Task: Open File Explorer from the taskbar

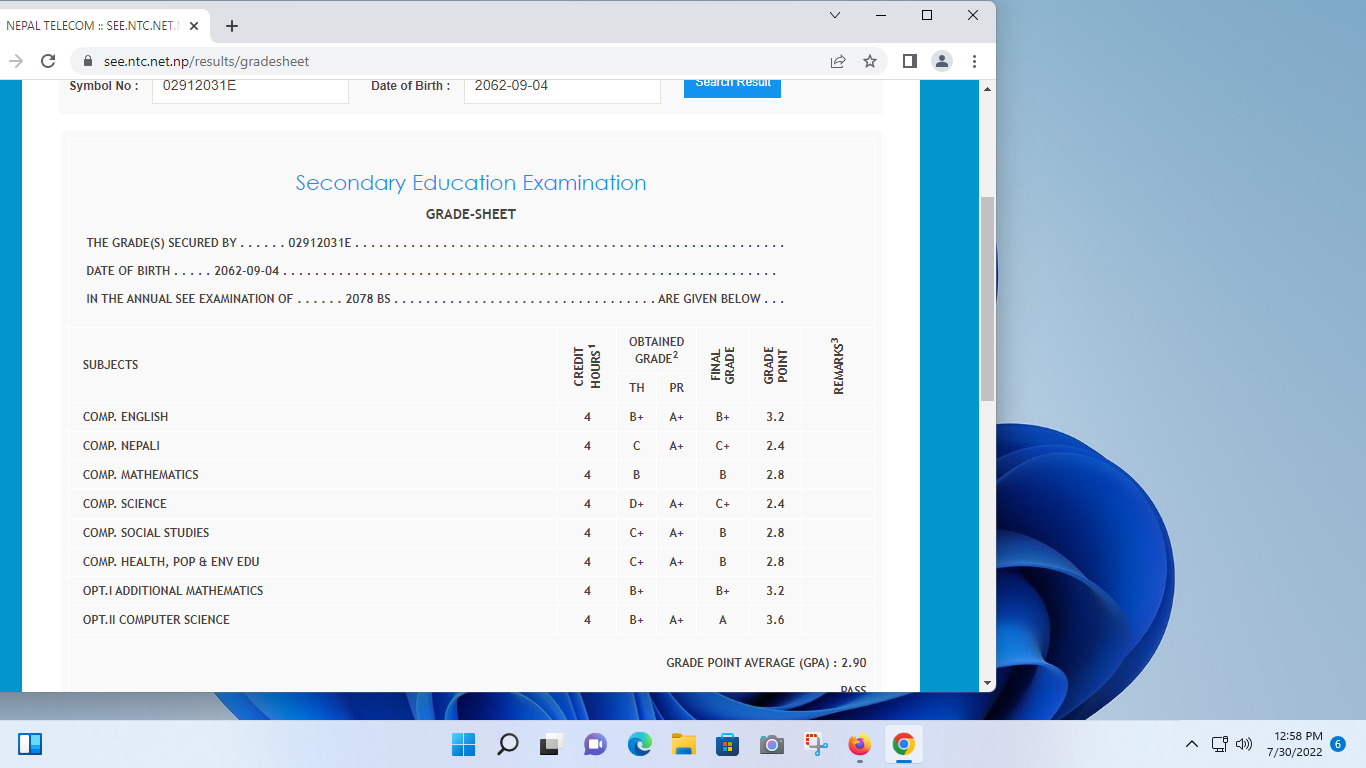Action: (683, 744)
